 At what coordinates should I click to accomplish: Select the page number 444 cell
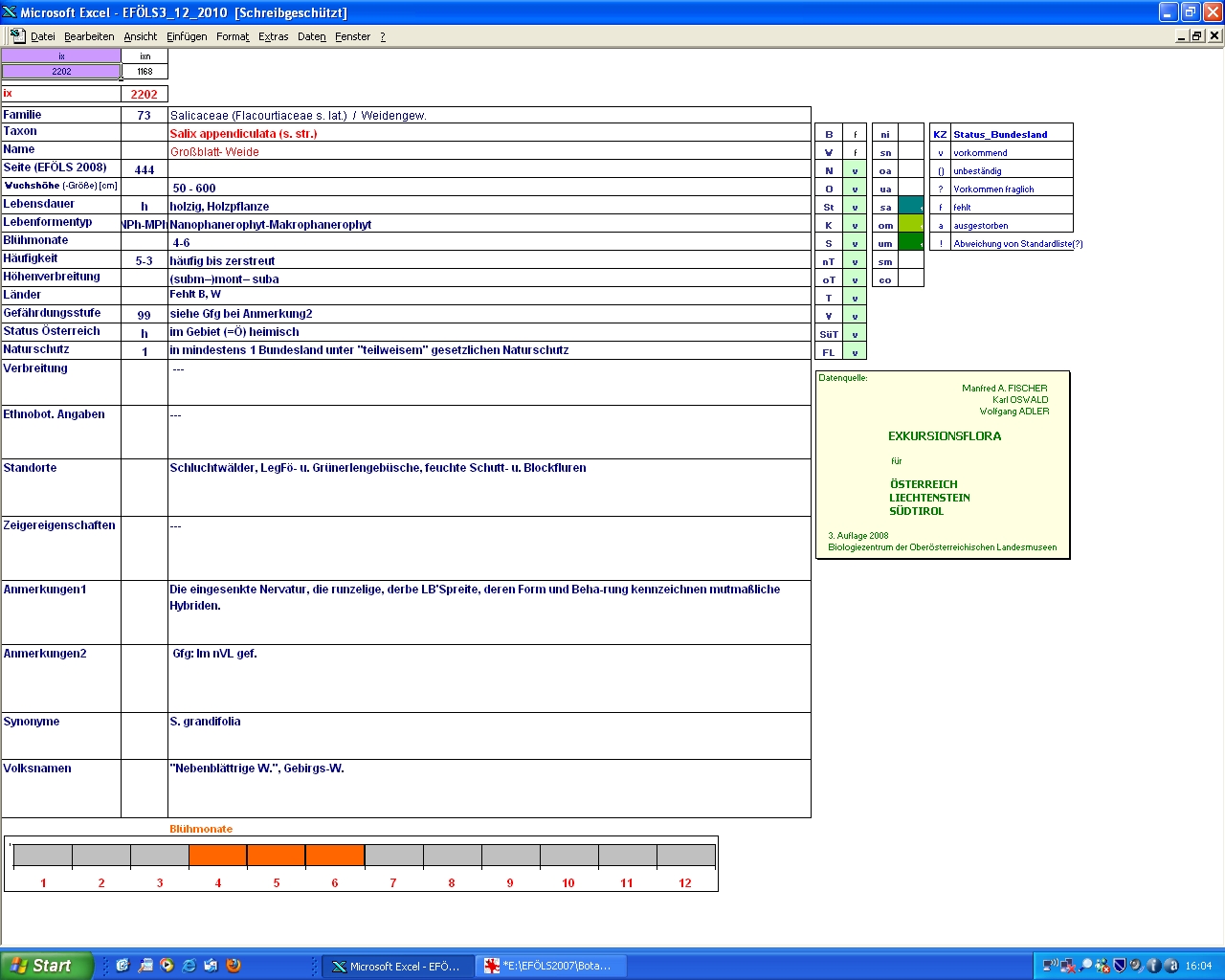click(x=145, y=169)
